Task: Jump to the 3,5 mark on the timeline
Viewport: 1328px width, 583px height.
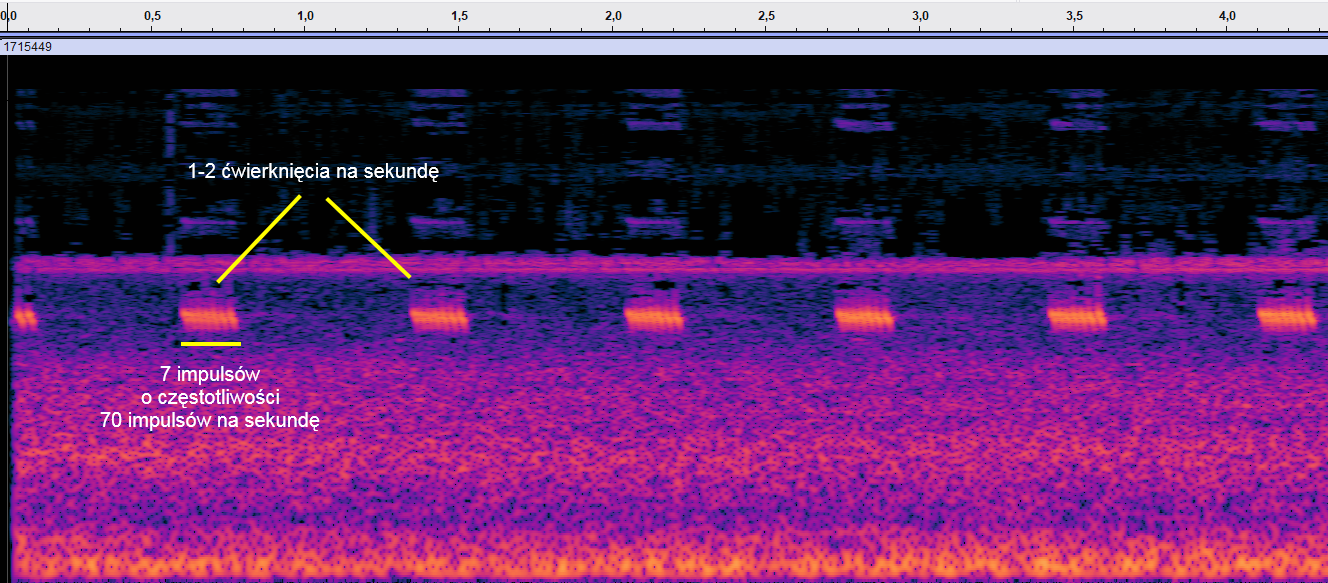Action: tap(1074, 17)
